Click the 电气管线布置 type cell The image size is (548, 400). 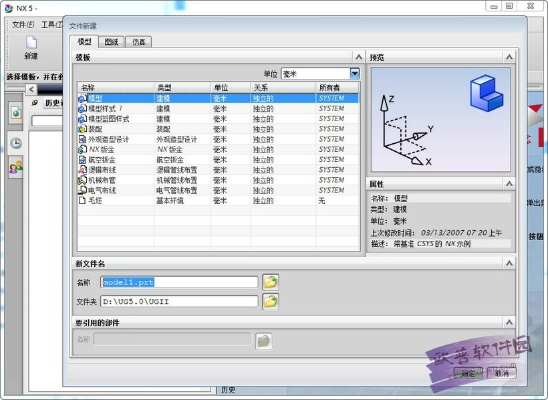coord(176,190)
